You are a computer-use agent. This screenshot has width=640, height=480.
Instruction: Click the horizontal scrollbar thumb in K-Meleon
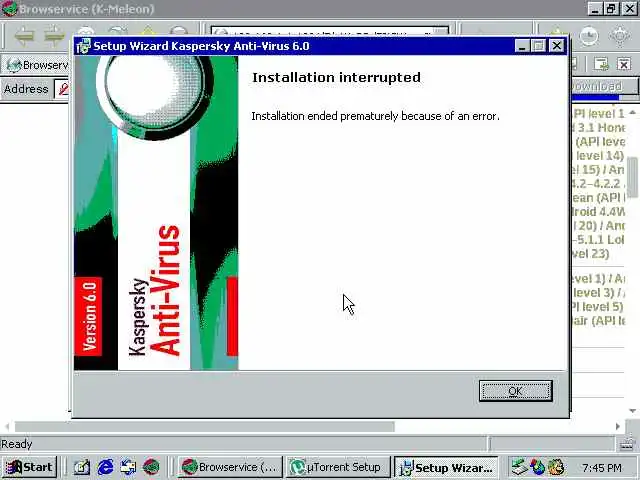pos(205,427)
